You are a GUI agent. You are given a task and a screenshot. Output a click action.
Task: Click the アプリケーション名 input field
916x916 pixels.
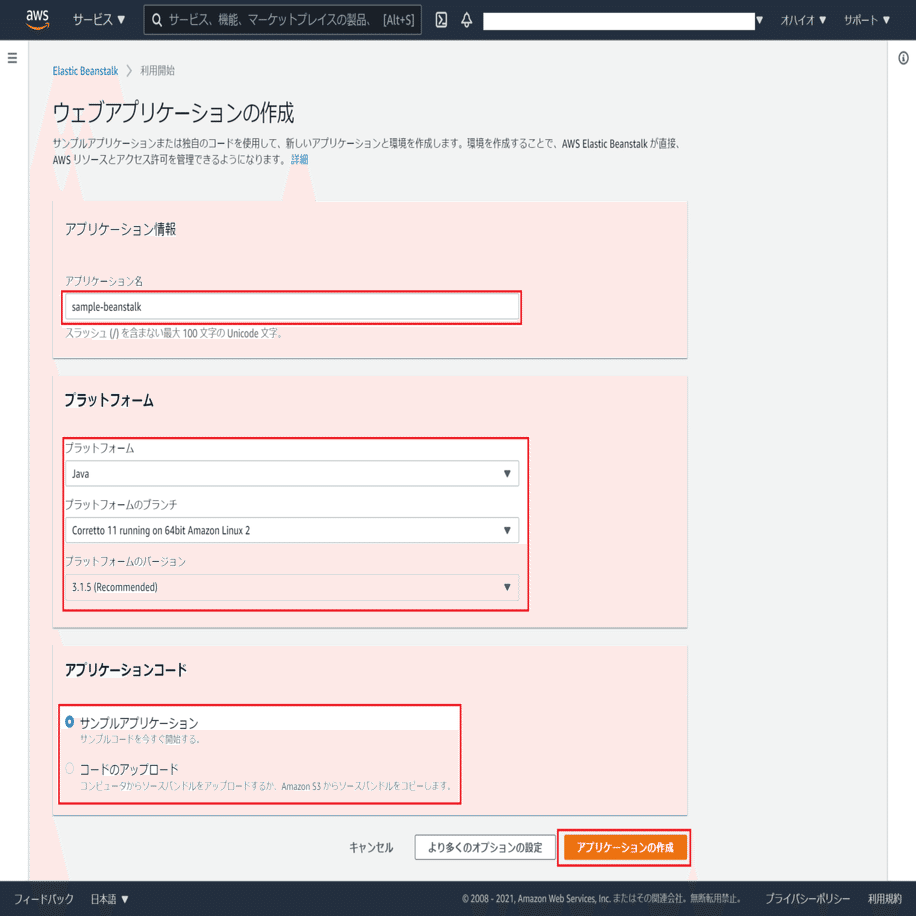click(291, 307)
